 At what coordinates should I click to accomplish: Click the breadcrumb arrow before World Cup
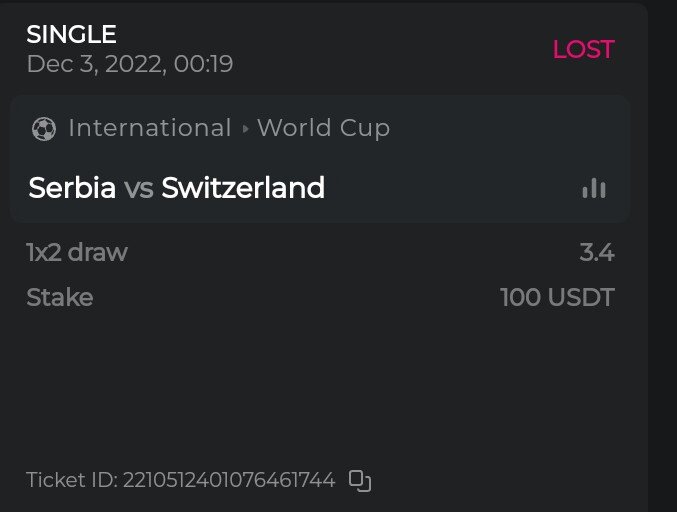(x=245, y=129)
